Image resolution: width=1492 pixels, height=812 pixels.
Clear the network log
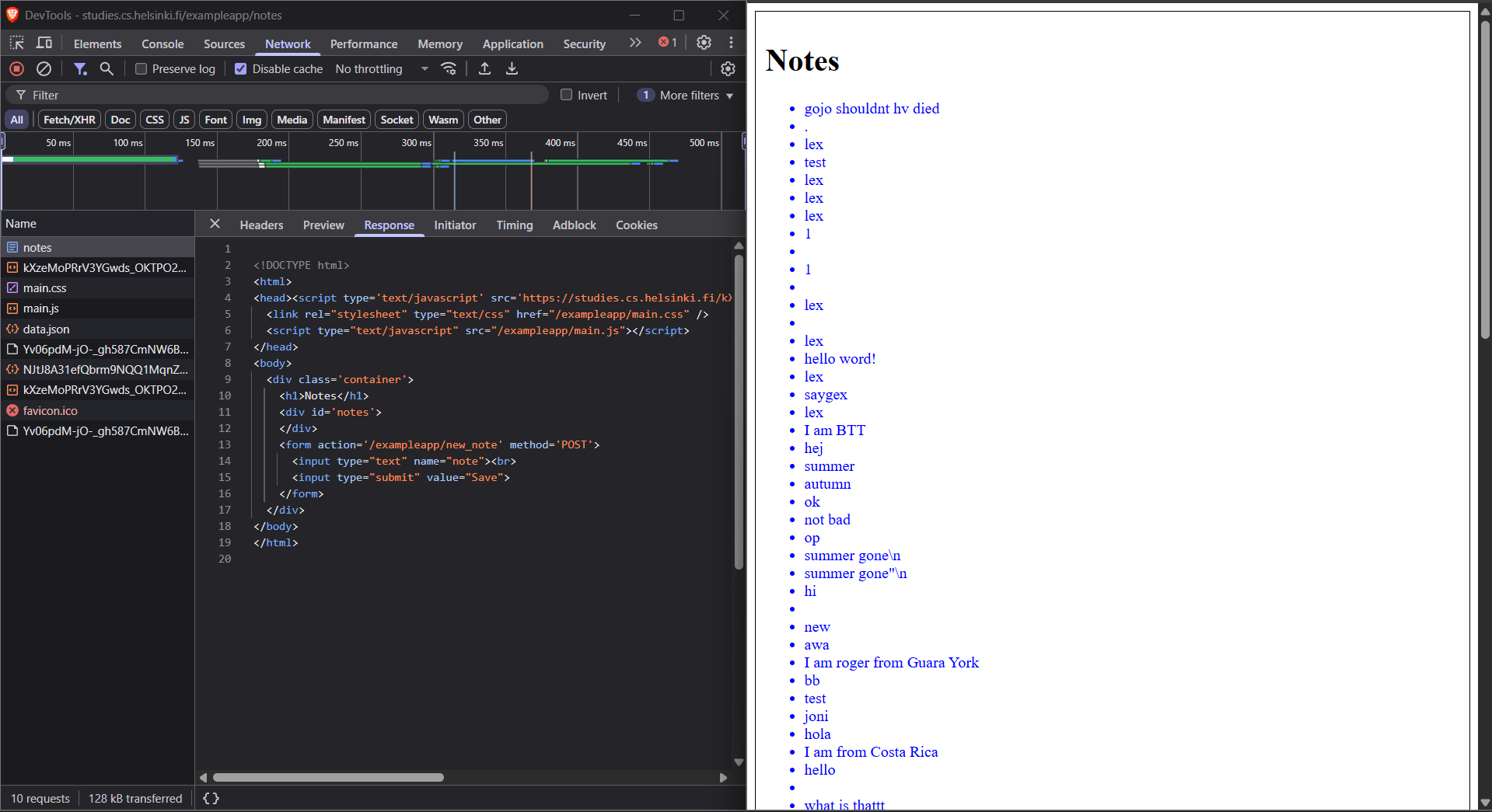(44, 69)
